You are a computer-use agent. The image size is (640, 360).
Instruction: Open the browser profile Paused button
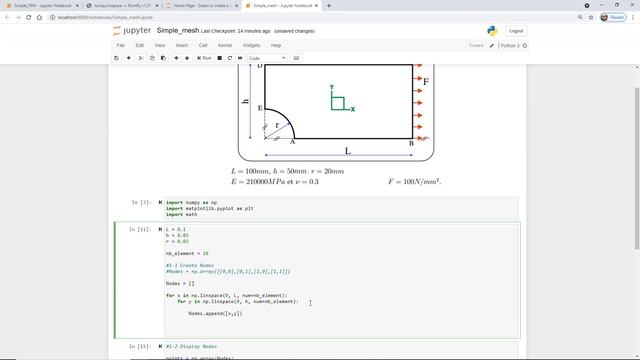click(613, 18)
